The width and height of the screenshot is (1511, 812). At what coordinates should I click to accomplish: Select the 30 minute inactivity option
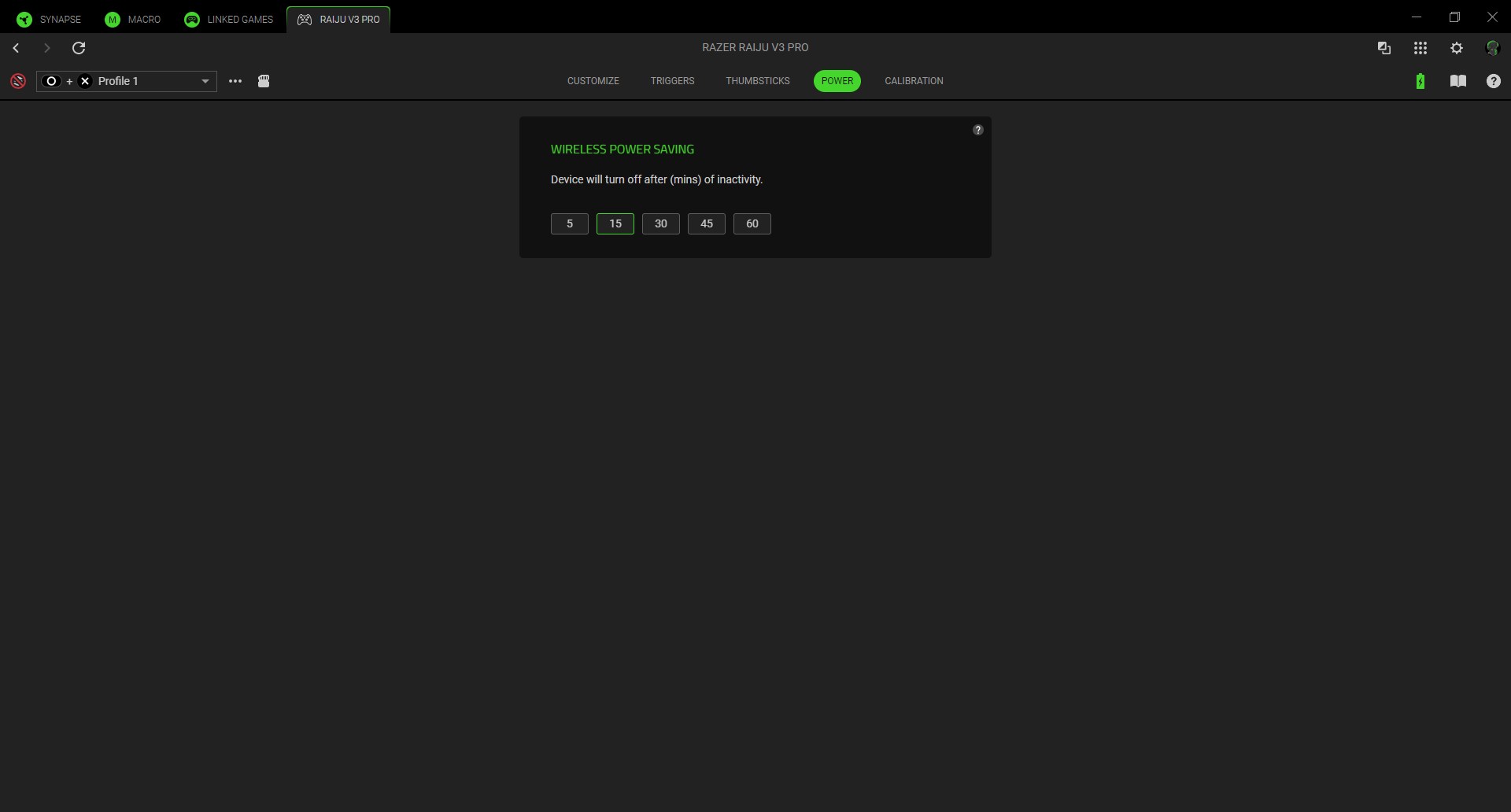(660, 224)
